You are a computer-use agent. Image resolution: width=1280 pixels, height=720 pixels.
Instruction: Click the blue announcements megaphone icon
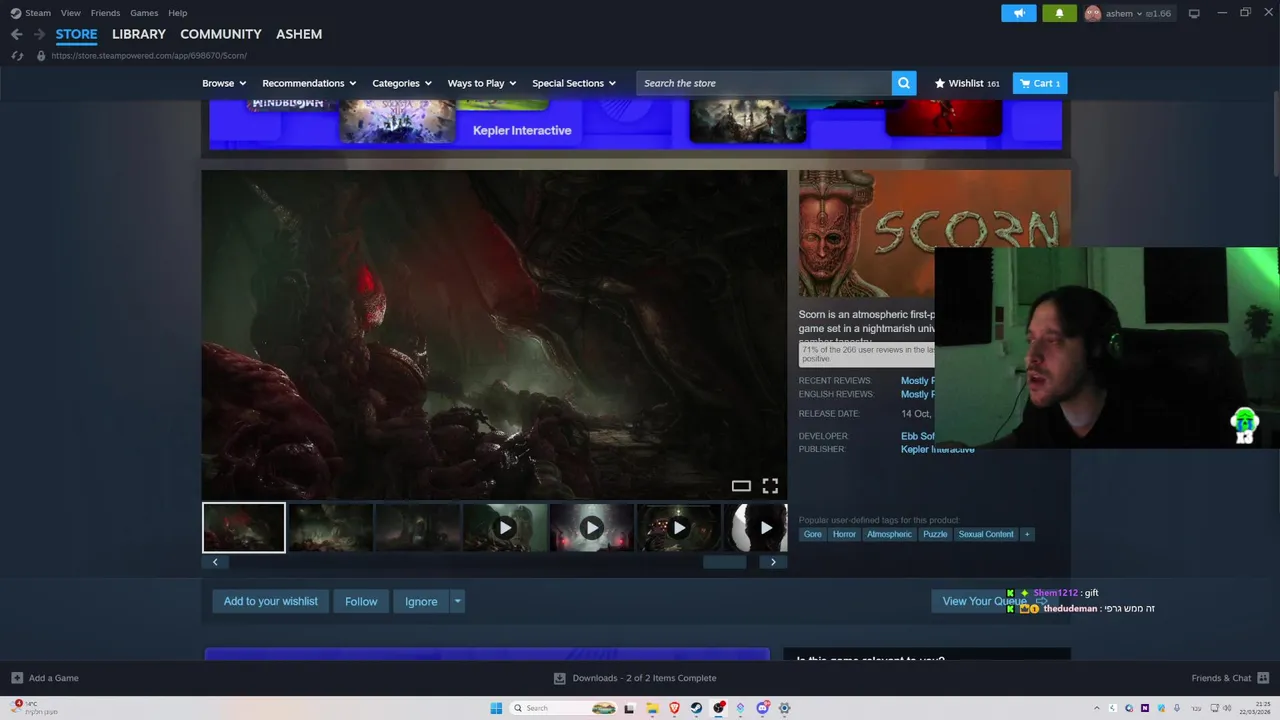coord(1019,13)
